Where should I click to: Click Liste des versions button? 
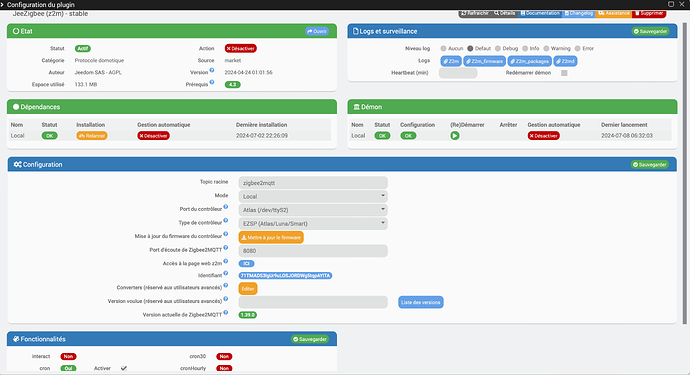pyautogui.click(x=421, y=302)
